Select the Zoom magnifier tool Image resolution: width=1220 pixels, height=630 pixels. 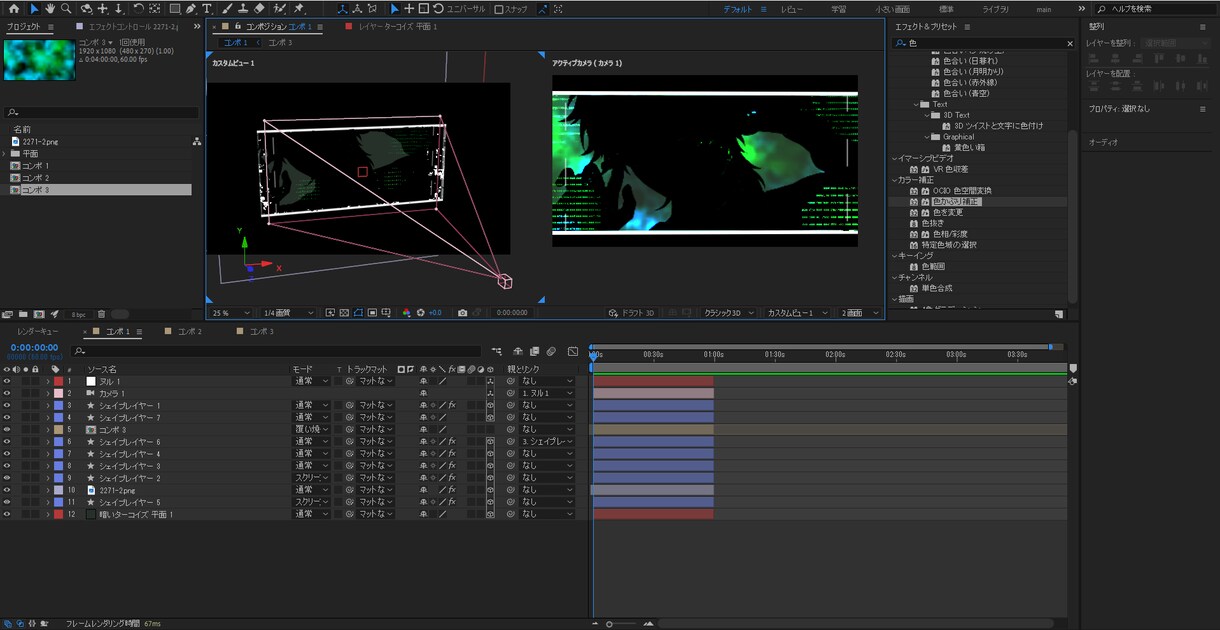(x=66, y=8)
